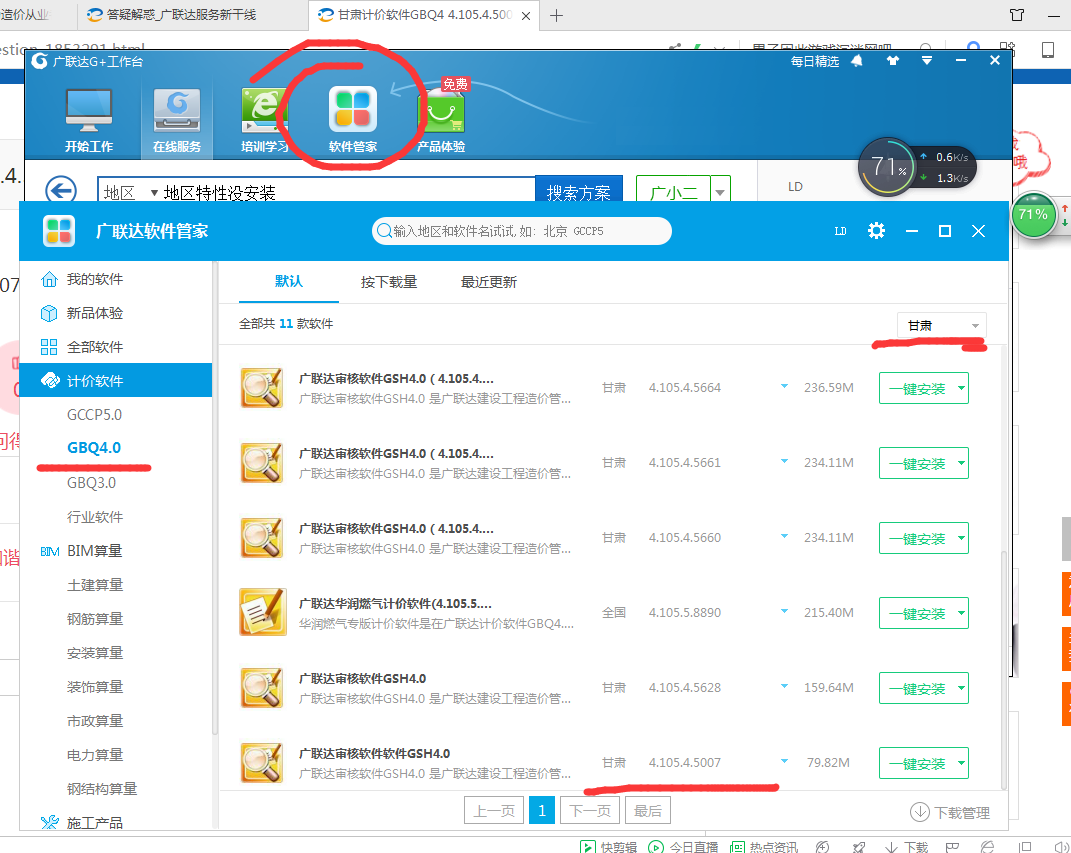Click icon of GSH4.0 version 4.105.4.5664 entry
Viewport: 1071px width, 853px height.
(262, 387)
